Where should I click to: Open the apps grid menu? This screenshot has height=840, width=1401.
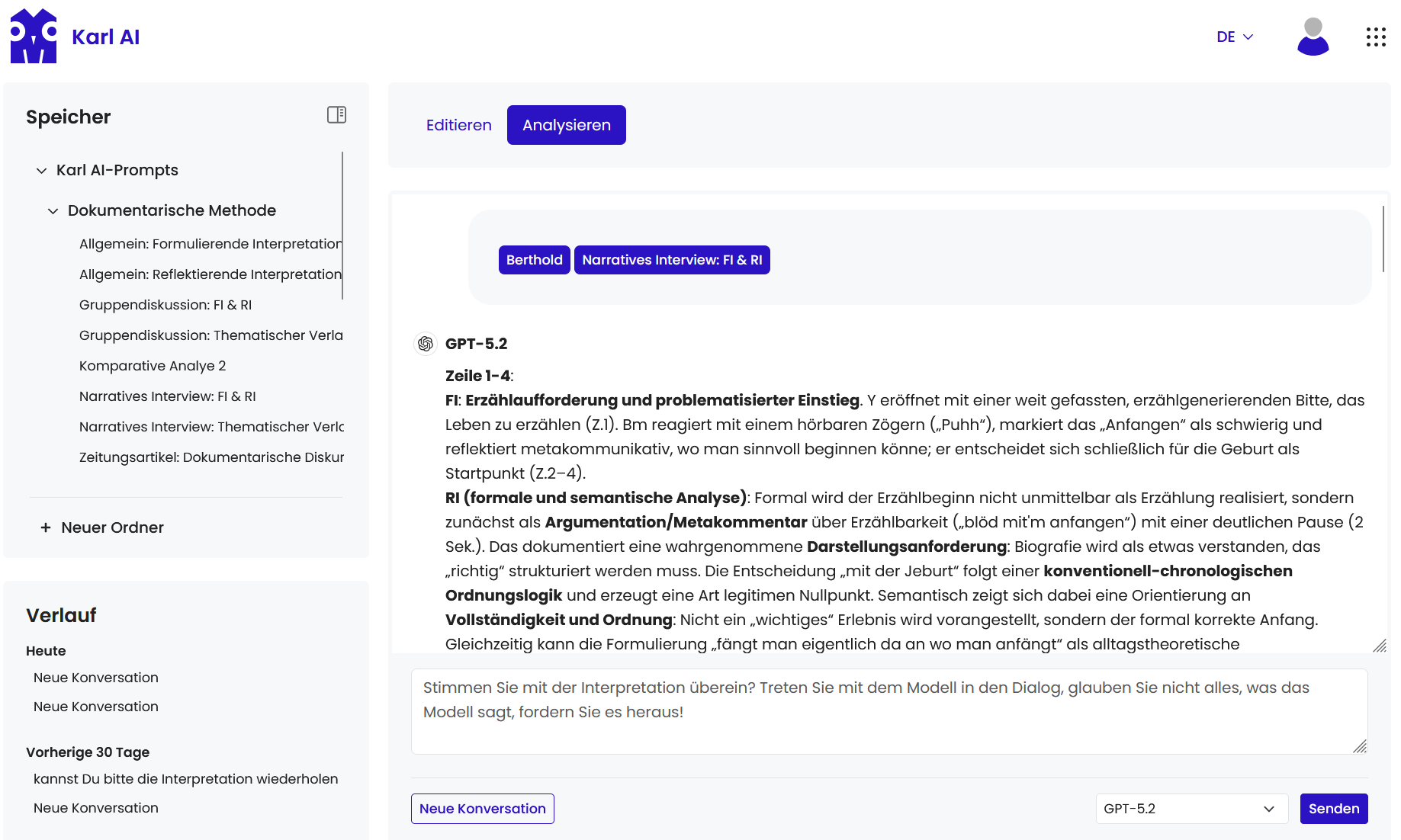pos(1376,37)
